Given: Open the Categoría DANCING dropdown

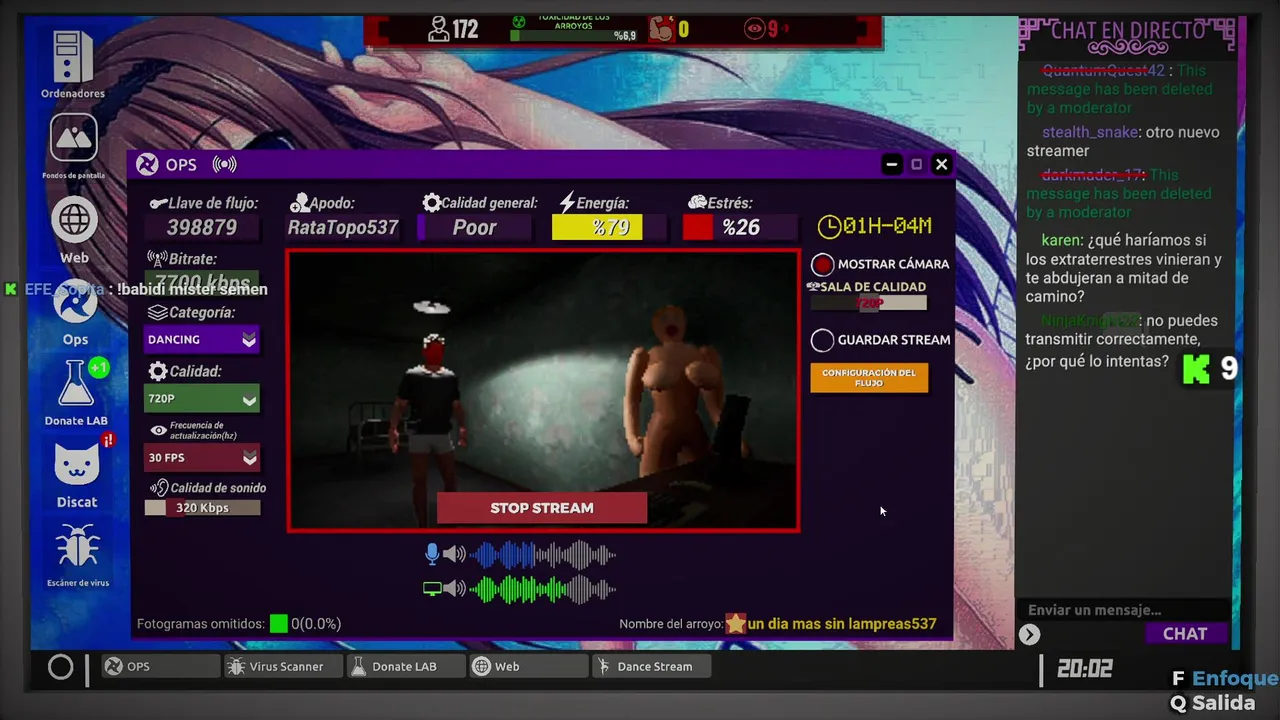Looking at the screenshot, I should pos(201,340).
